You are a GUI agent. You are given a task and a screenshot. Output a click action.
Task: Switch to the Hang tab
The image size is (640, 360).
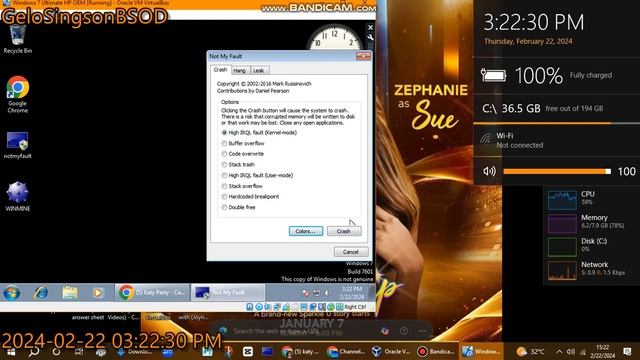[240, 71]
